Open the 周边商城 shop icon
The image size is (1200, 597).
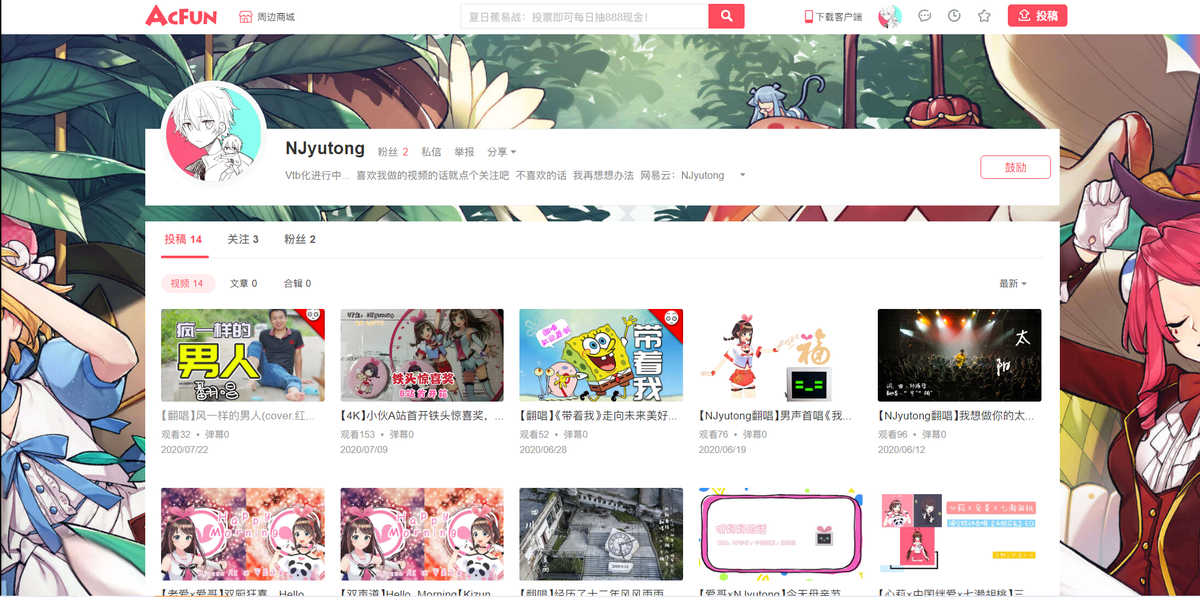pyautogui.click(x=245, y=17)
